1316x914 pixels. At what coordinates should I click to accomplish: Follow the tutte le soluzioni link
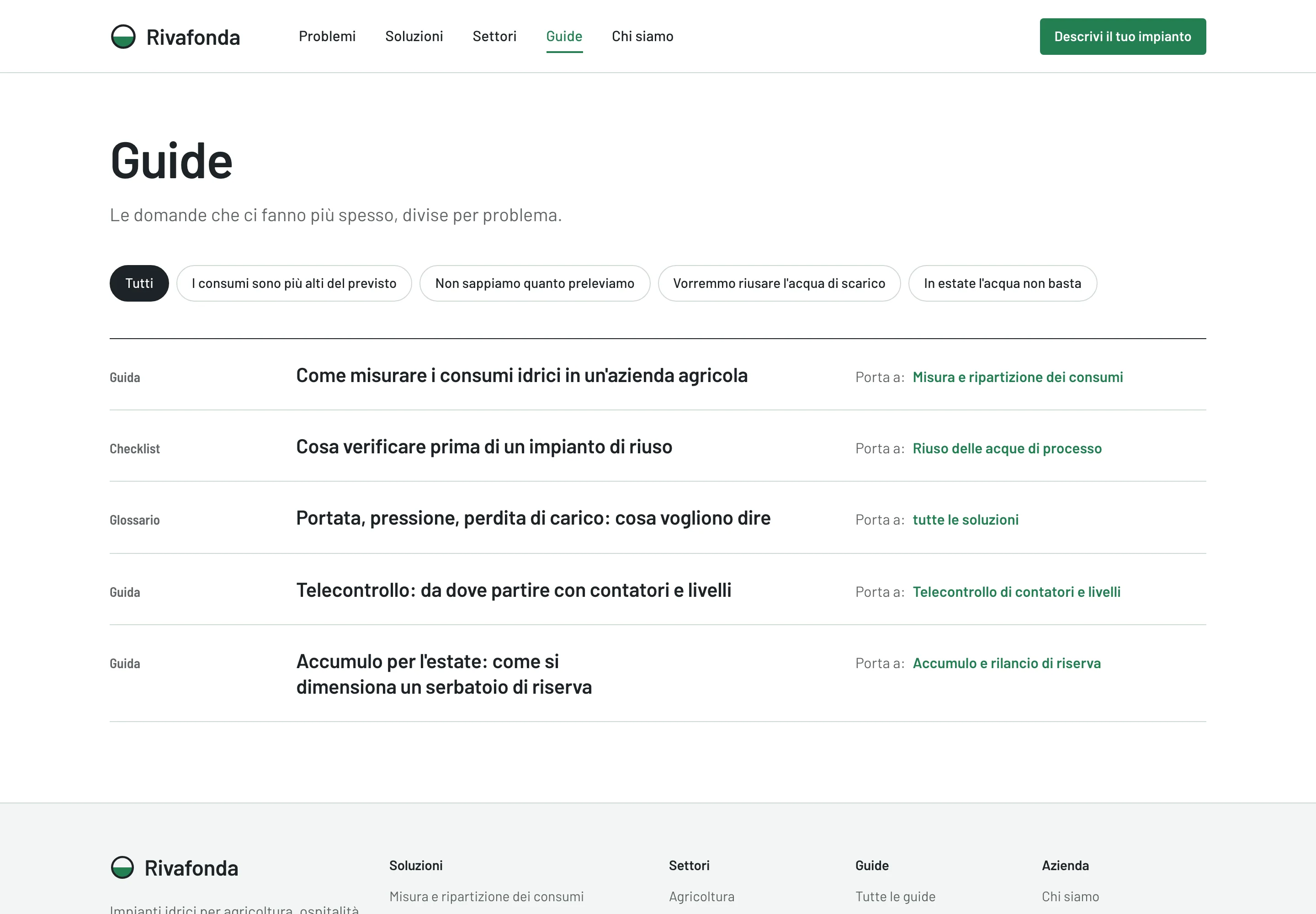click(x=966, y=520)
